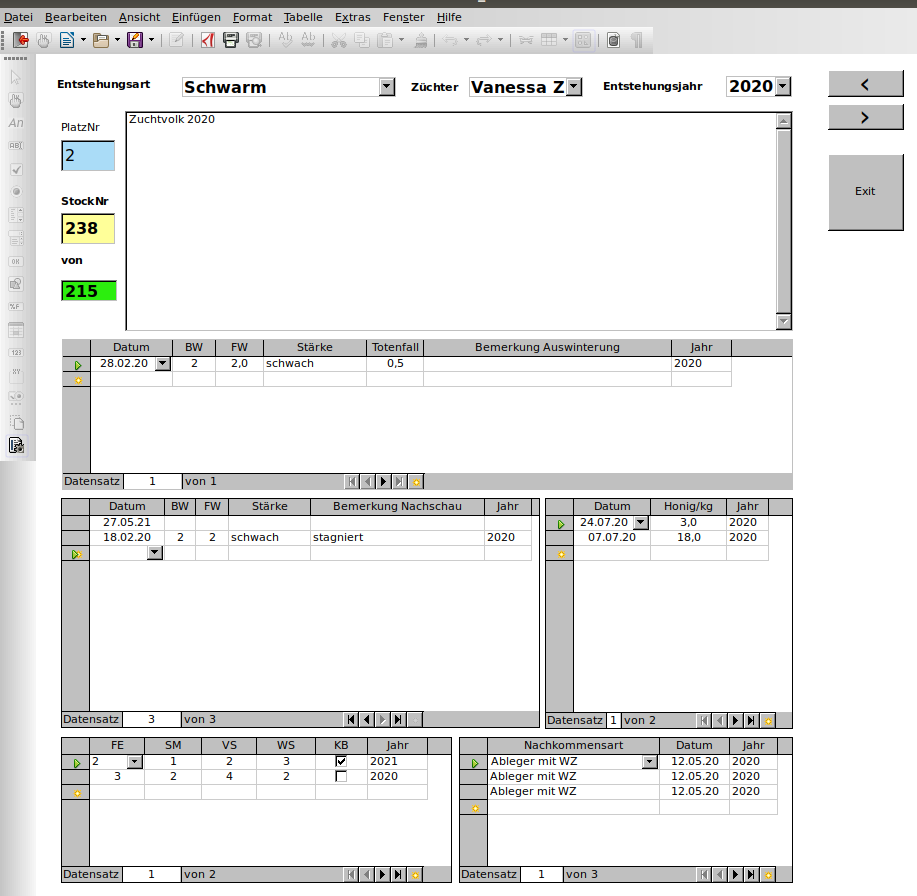Expand the Entstehungsart Schwarm dropdown

(x=387, y=87)
